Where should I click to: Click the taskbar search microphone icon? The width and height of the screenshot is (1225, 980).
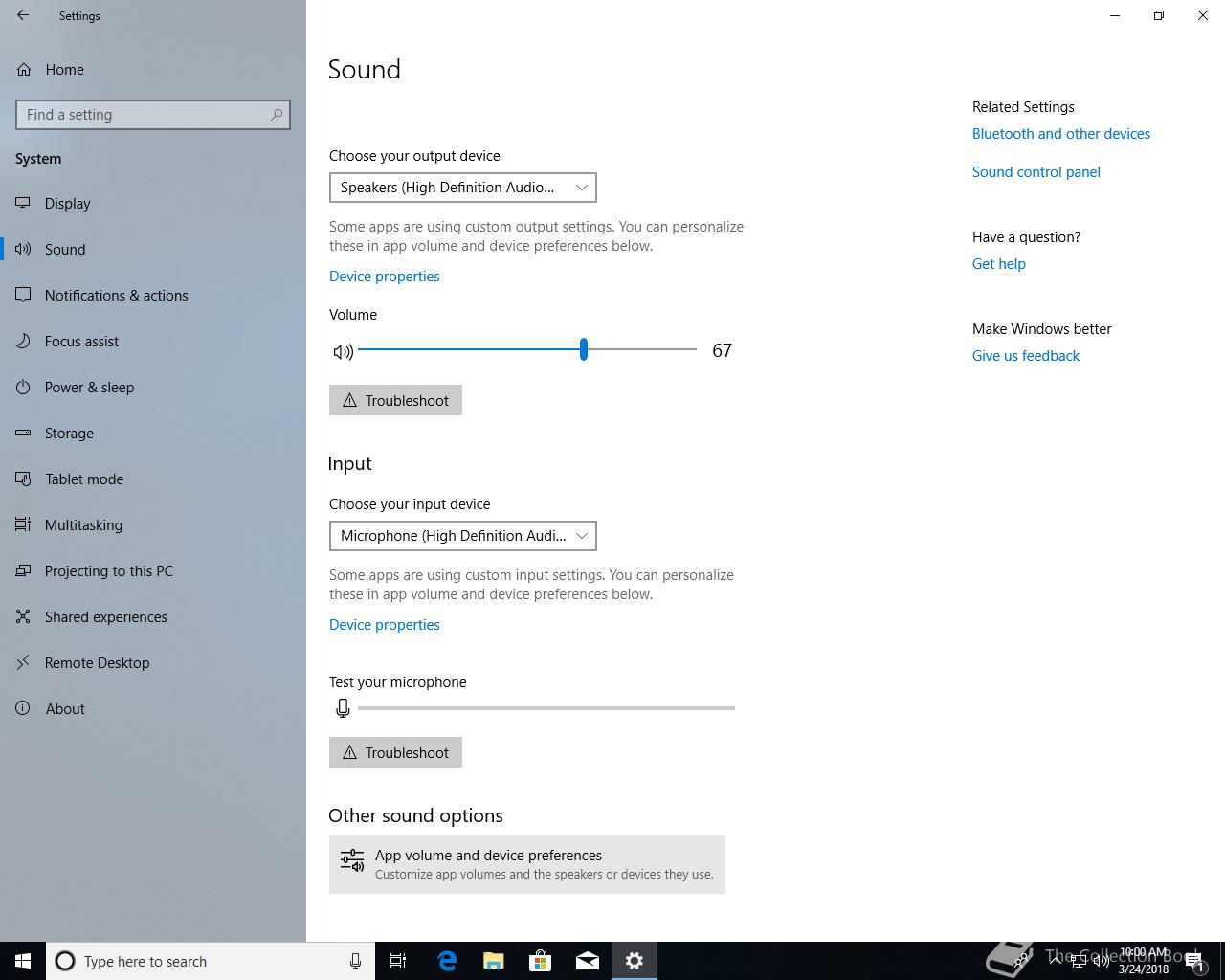[355, 961]
